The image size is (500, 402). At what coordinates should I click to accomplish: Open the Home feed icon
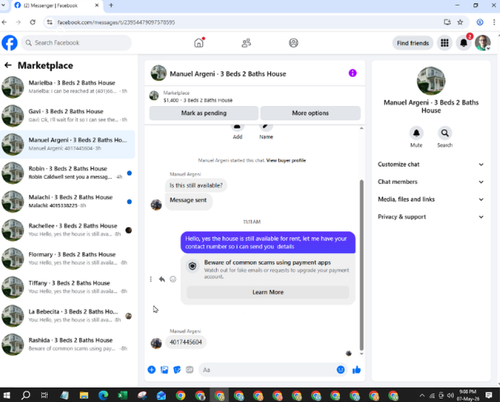tap(199, 43)
